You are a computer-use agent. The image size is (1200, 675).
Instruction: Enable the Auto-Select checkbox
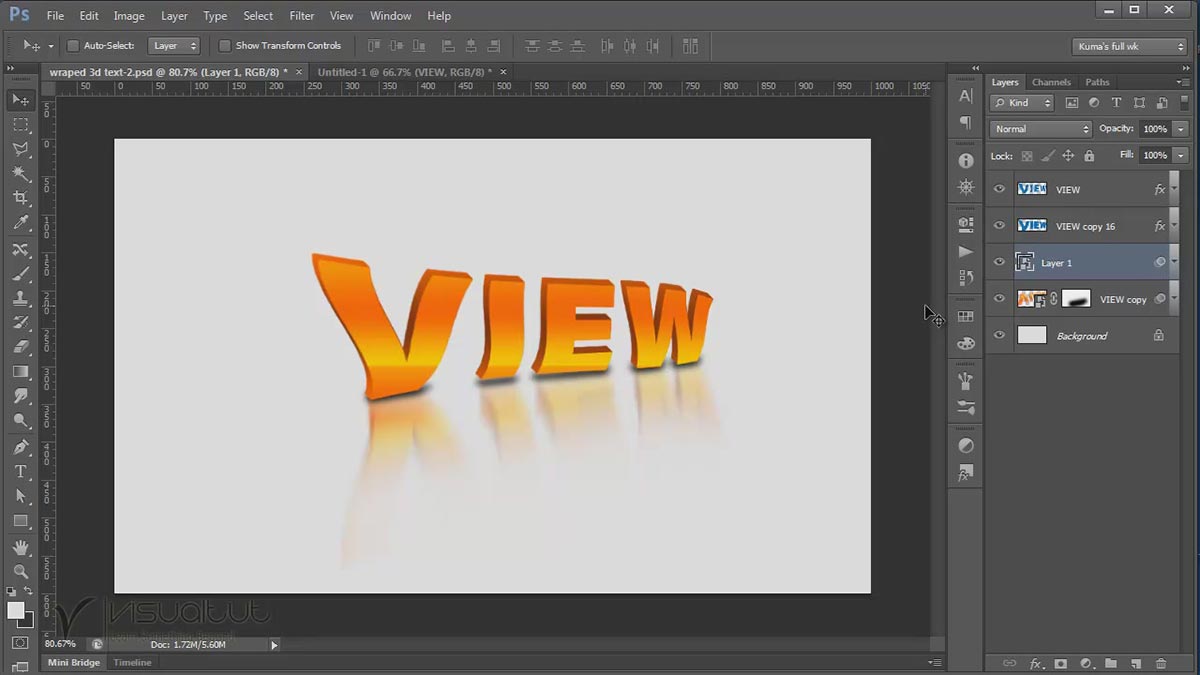pyautogui.click(x=72, y=45)
